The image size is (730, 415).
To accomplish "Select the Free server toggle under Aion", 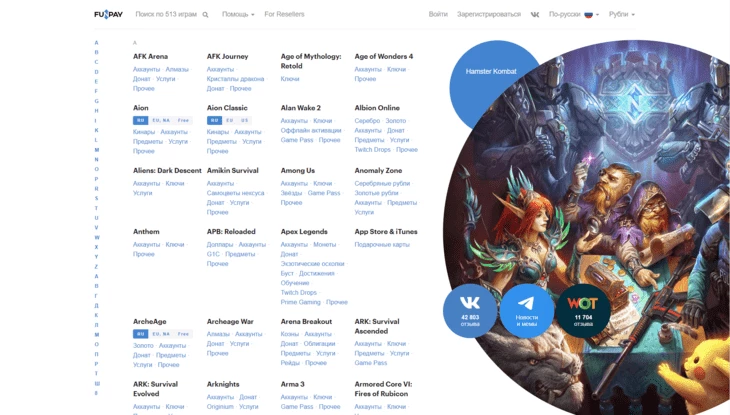I will [183, 120].
